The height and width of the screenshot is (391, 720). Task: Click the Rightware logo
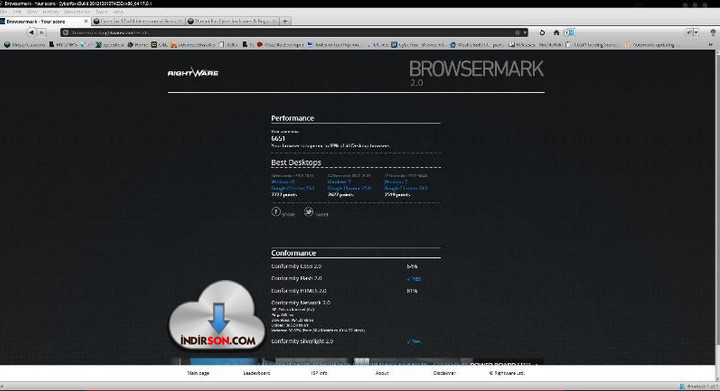click(193, 73)
